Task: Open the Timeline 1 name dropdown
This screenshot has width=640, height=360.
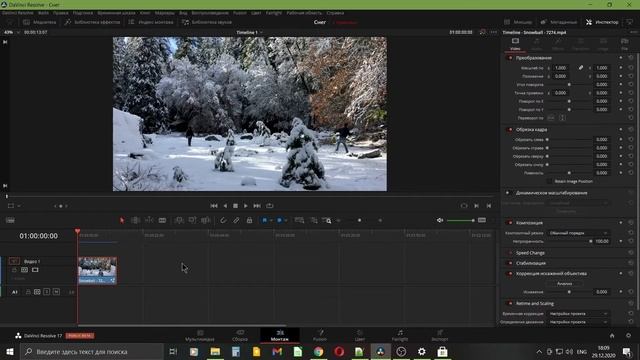Action: pyautogui.click(x=261, y=32)
